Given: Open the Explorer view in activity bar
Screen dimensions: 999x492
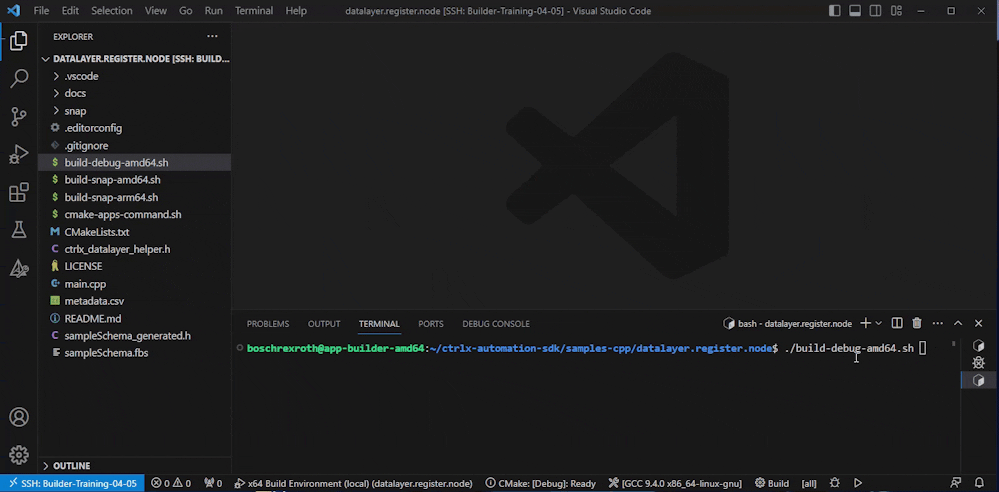Looking at the screenshot, I should (x=18, y=41).
